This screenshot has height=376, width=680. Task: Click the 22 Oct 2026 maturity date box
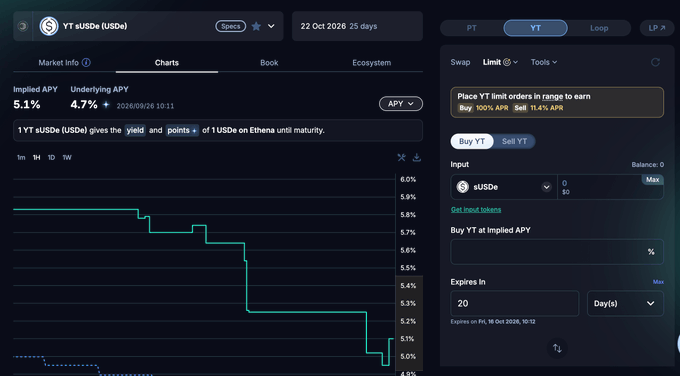[357, 26]
